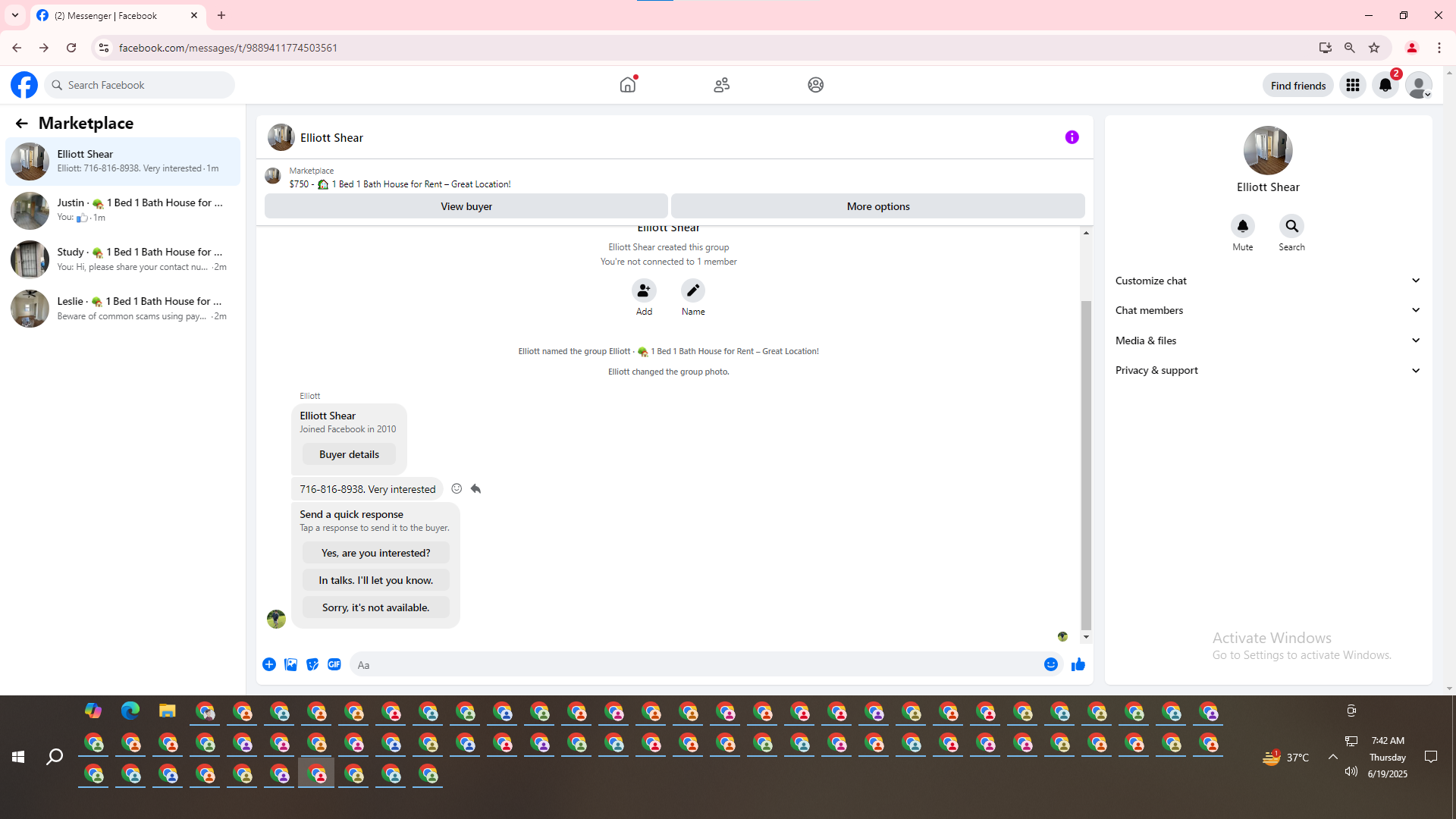Send quick response 'Sorry, it's not available.'

pyautogui.click(x=376, y=607)
